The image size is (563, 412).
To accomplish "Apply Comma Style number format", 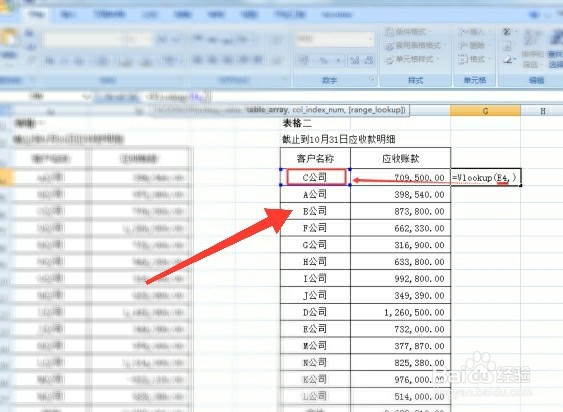I will point(338,61).
